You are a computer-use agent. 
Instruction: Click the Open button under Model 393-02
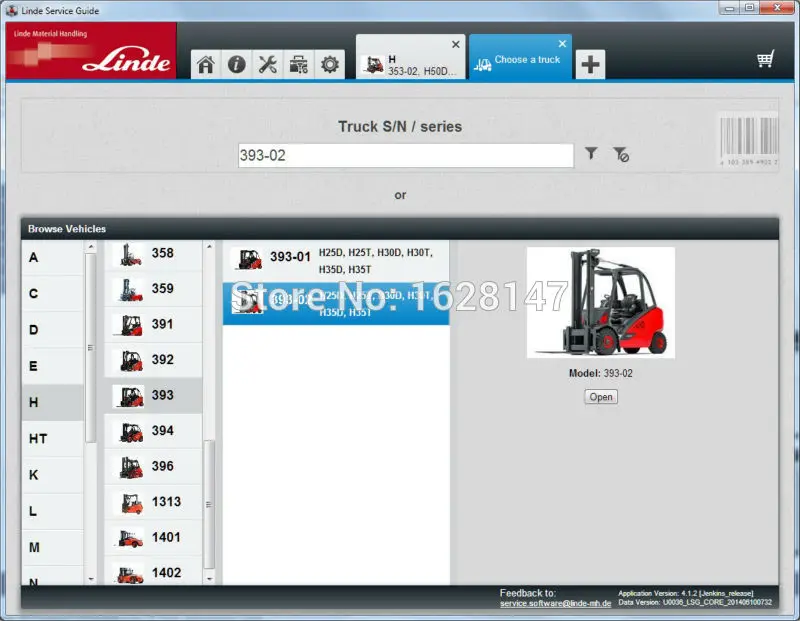click(601, 396)
